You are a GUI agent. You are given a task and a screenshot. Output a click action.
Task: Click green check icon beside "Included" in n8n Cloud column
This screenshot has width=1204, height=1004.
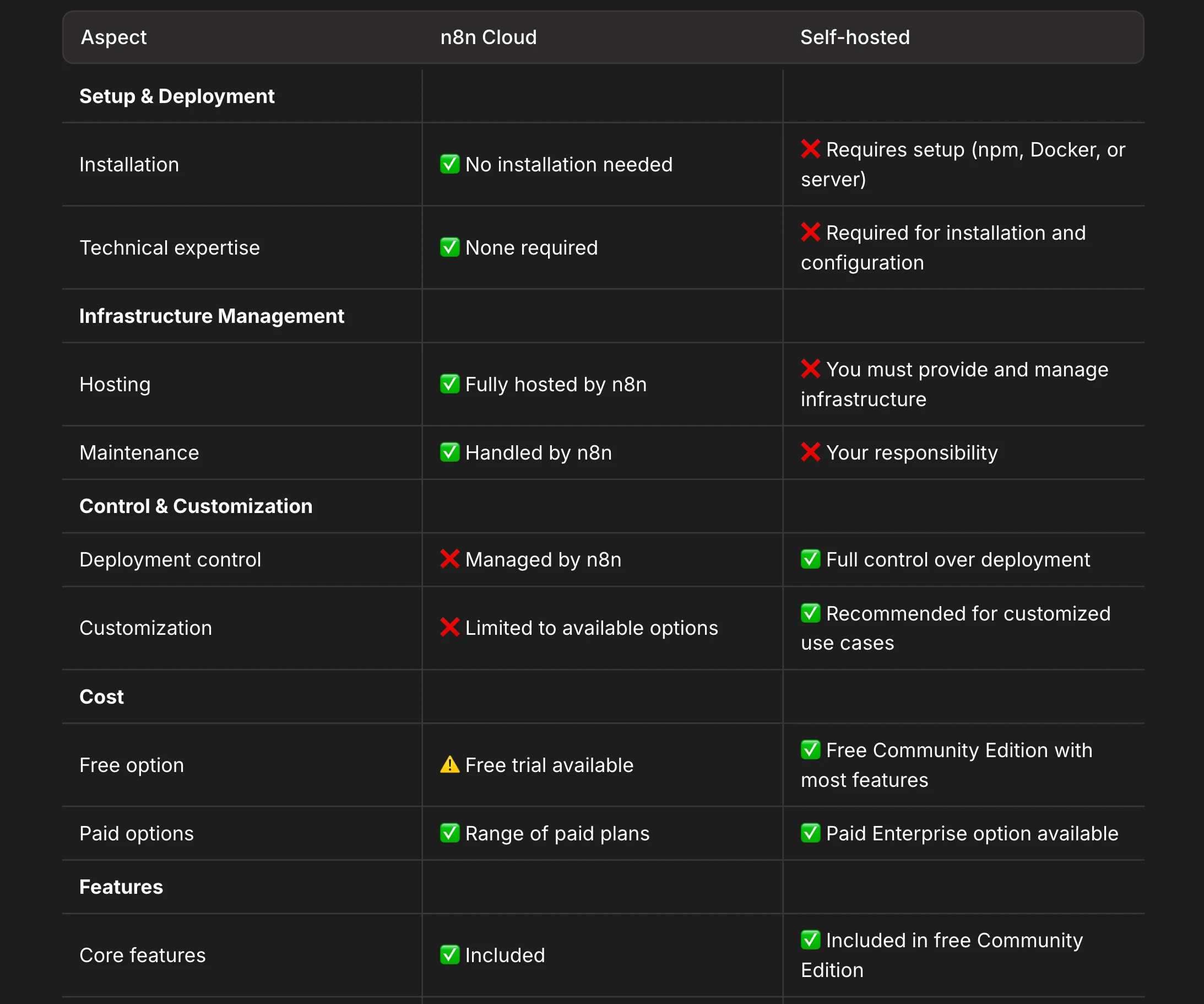pos(449,954)
